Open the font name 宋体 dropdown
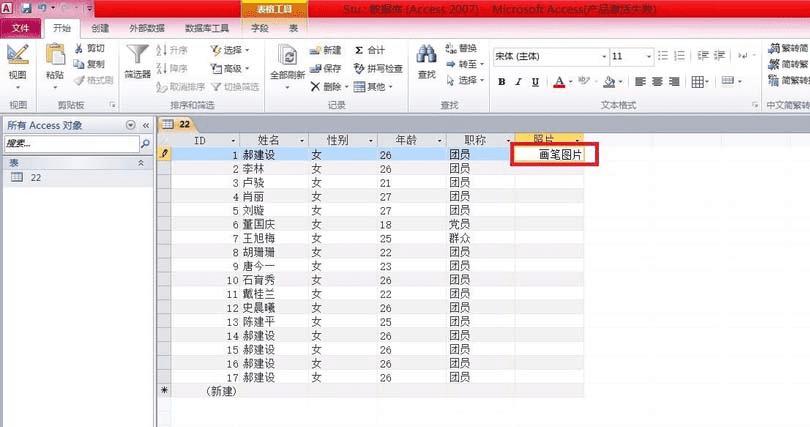 pos(604,56)
